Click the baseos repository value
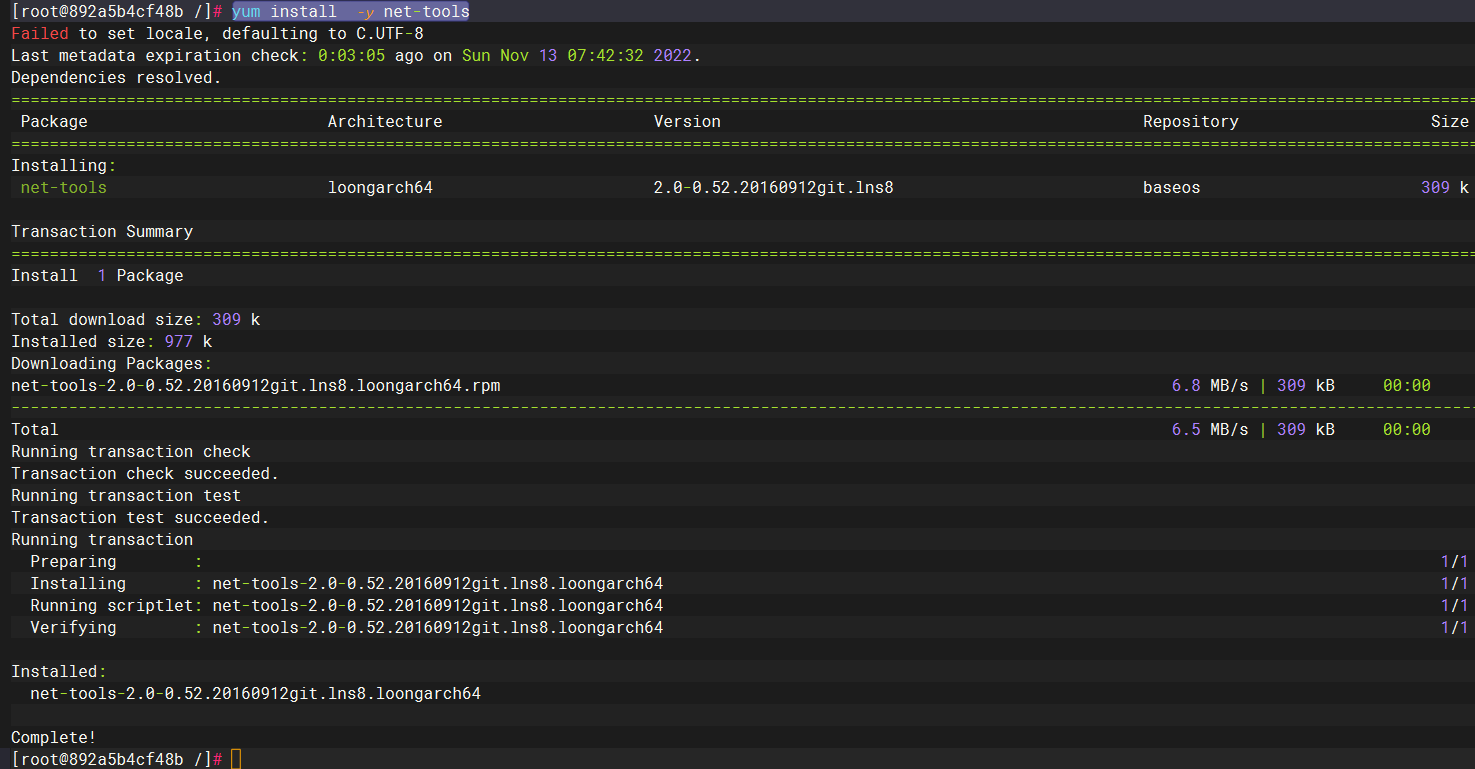1475x769 pixels. (x=1172, y=187)
